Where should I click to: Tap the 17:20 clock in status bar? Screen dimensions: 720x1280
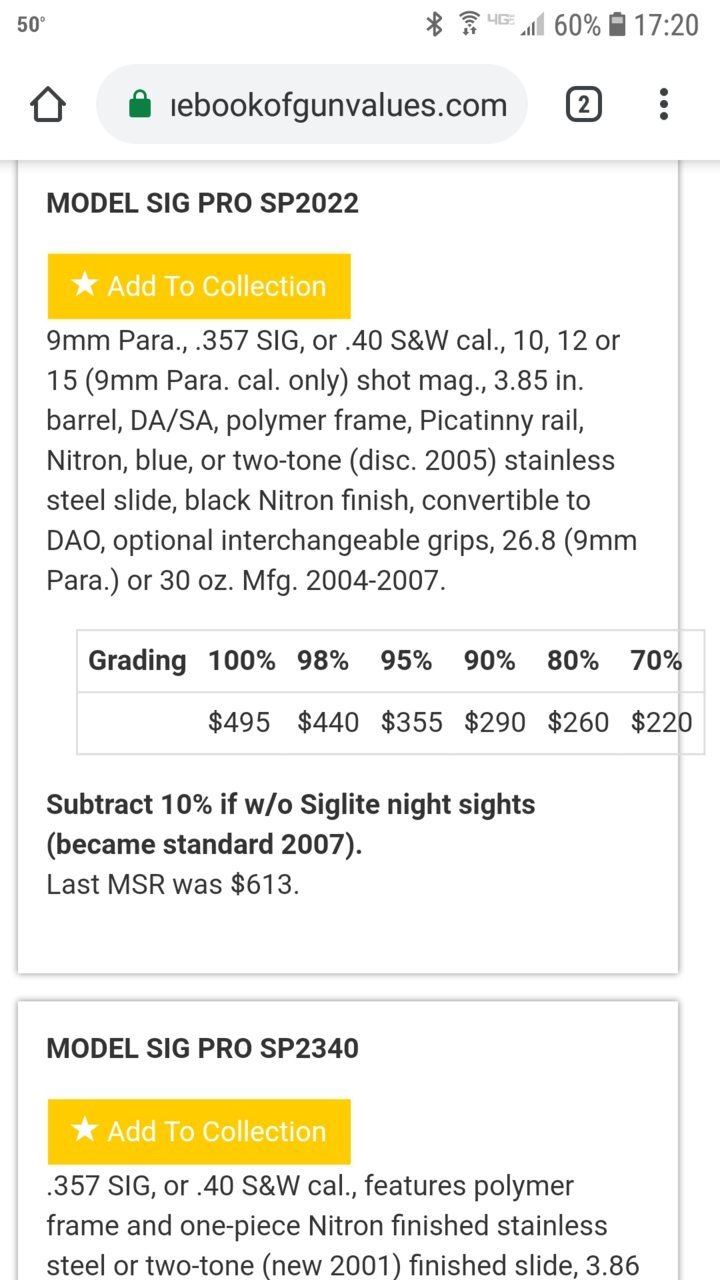(x=666, y=24)
